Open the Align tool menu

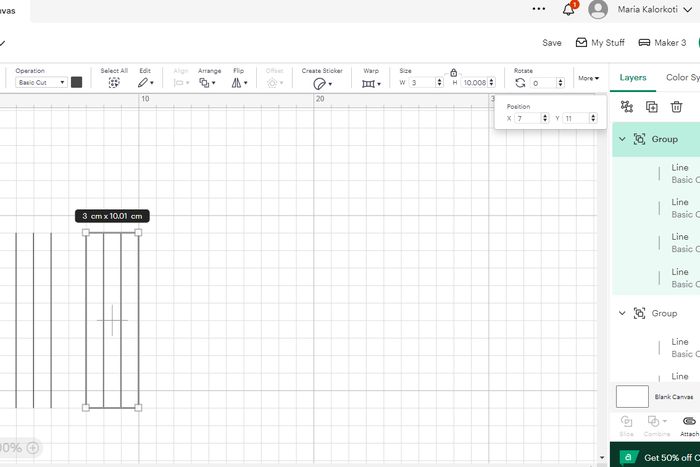pos(181,83)
